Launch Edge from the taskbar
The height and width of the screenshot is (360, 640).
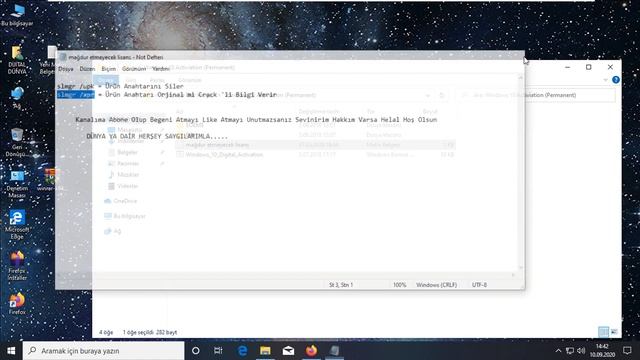coord(242,351)
